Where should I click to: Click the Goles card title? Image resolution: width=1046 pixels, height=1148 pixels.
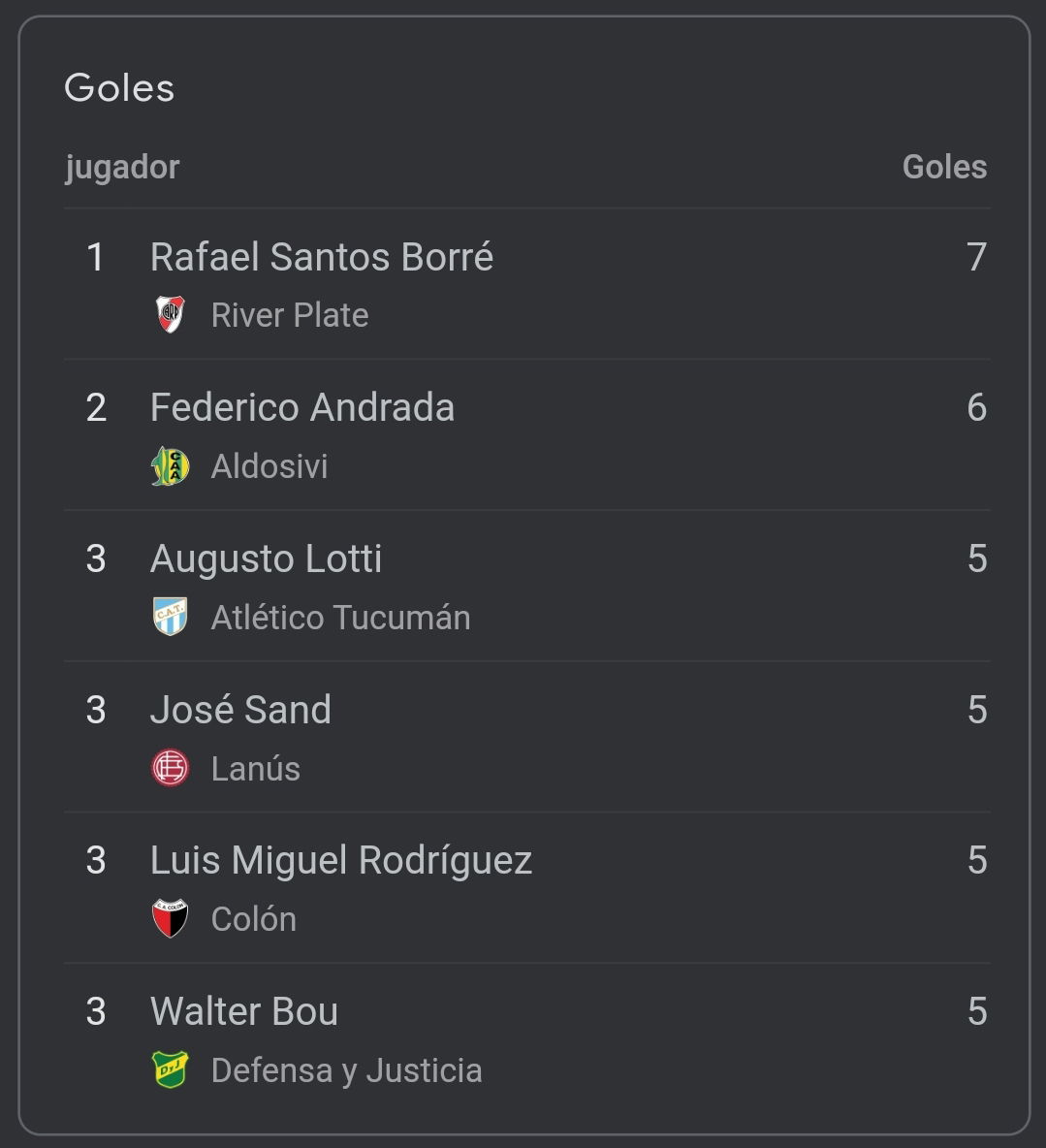coord(119,88)
